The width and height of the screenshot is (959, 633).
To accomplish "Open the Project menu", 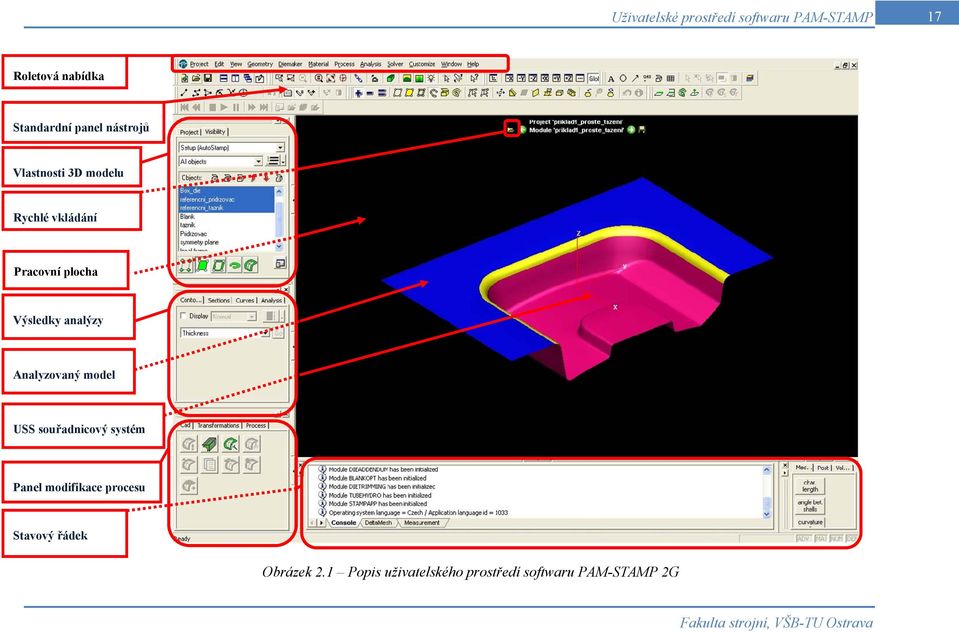I will pos(199,64).
